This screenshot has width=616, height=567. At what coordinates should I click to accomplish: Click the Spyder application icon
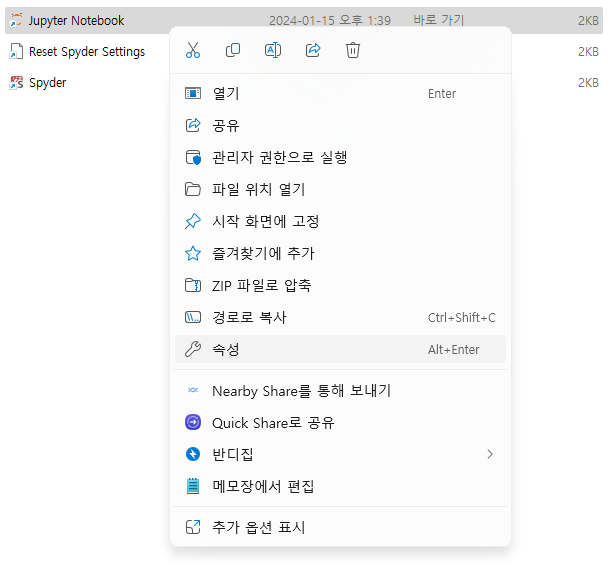point(16,83)
